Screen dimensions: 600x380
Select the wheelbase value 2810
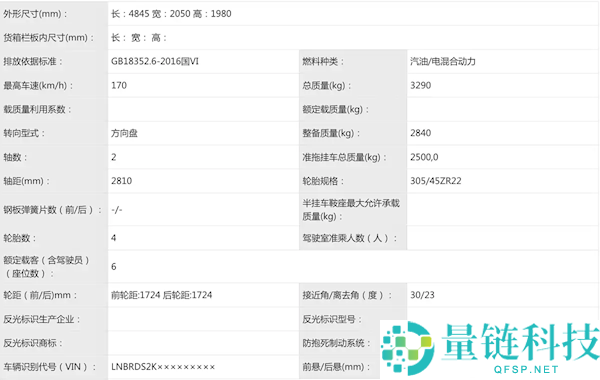(122, 181)
